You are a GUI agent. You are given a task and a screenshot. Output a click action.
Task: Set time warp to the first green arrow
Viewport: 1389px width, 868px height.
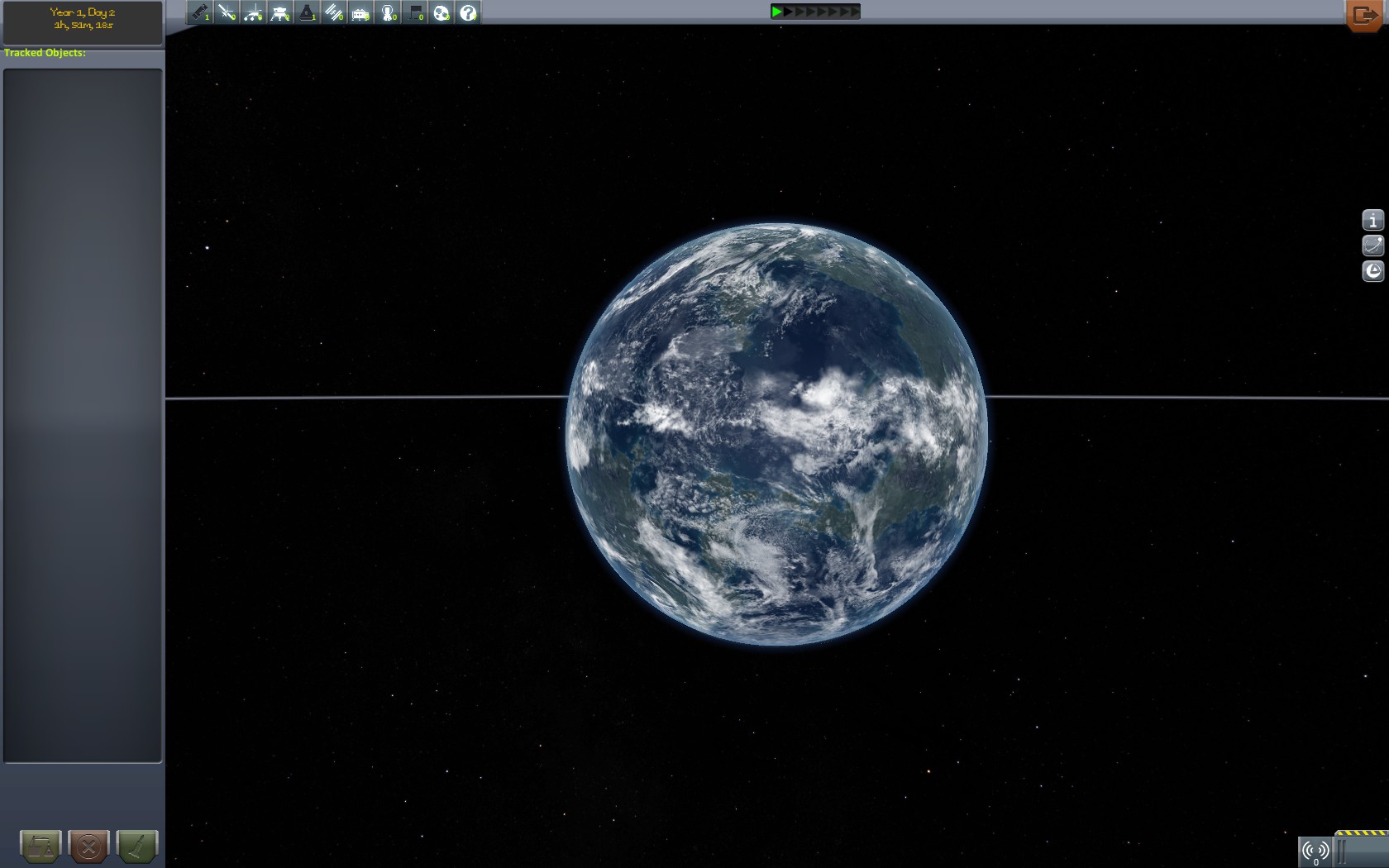(x=776, y=12)
